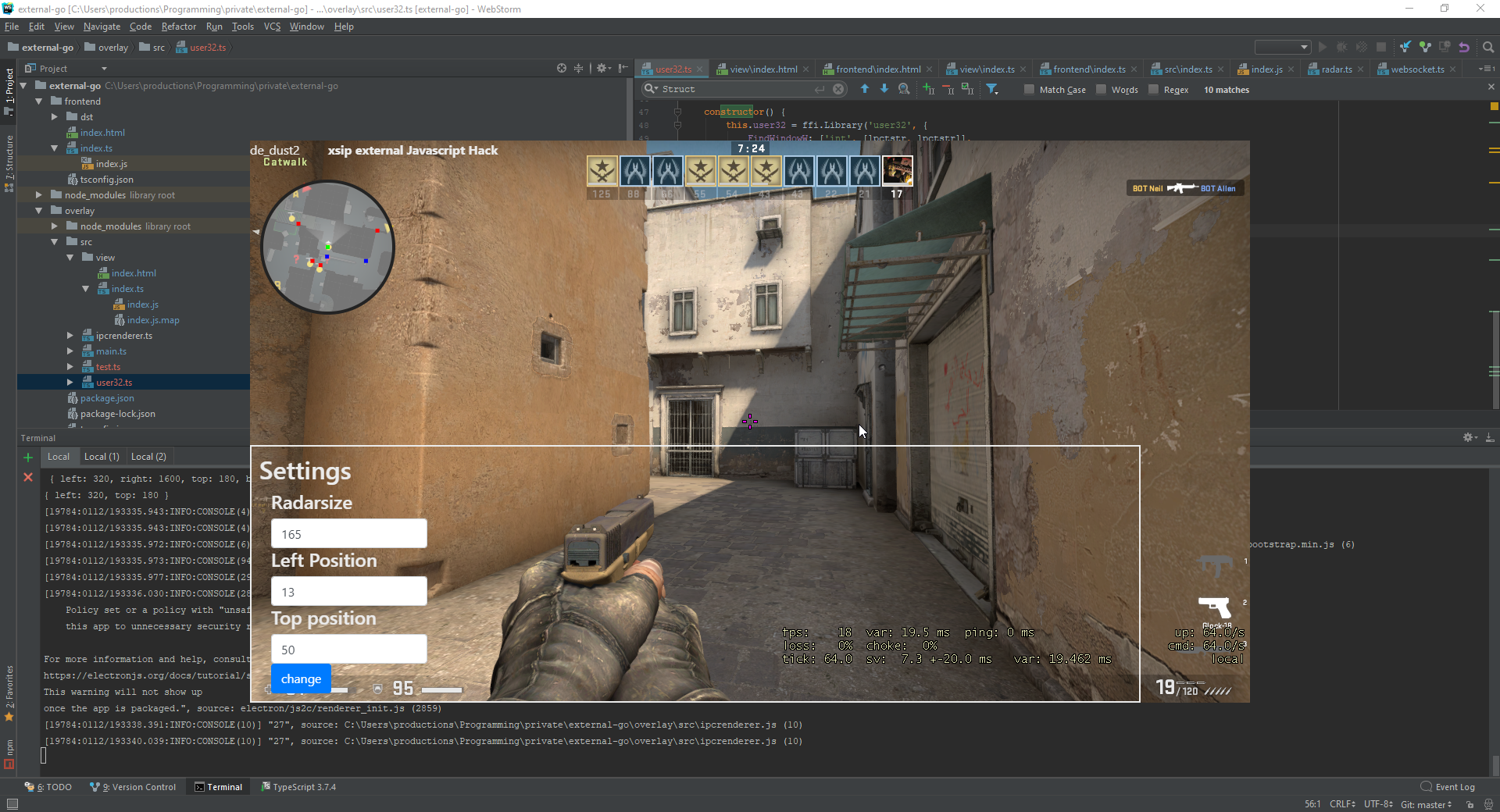Add selection for next occurrence
This screenshot has height=812, width=1500.
coord(928,89)
